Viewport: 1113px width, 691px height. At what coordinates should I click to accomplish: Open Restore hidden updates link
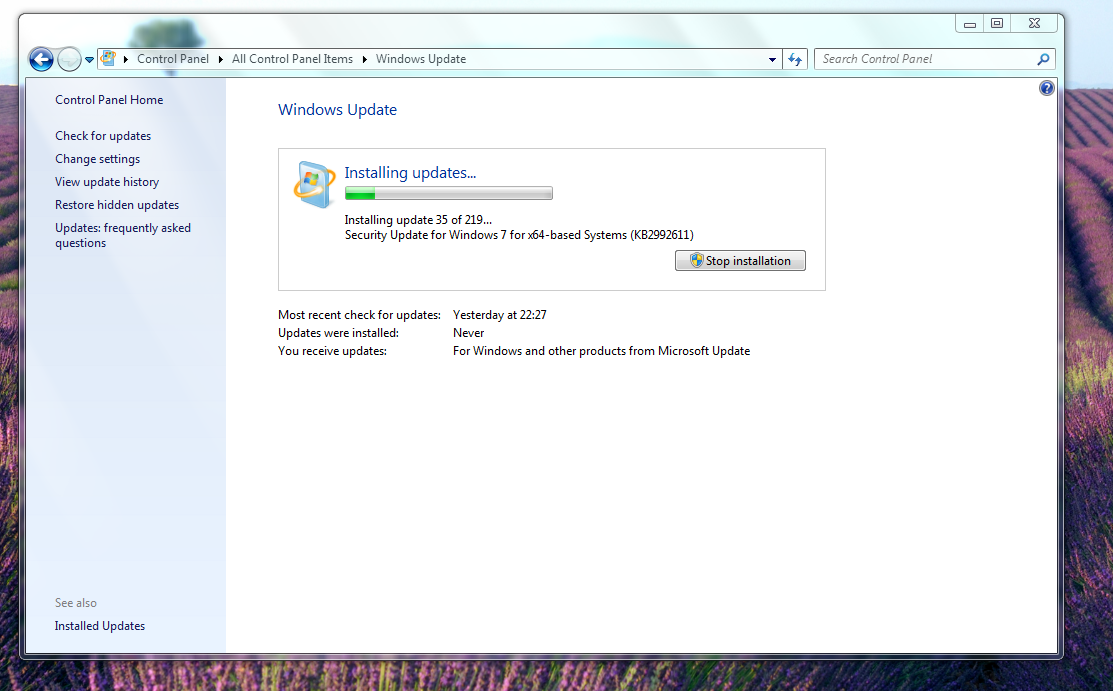117,205
